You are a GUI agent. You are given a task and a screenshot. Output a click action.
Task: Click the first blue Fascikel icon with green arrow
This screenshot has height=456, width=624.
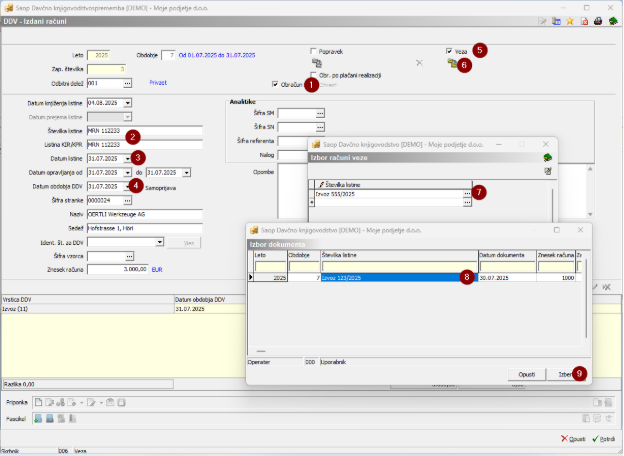click(38, 419)
